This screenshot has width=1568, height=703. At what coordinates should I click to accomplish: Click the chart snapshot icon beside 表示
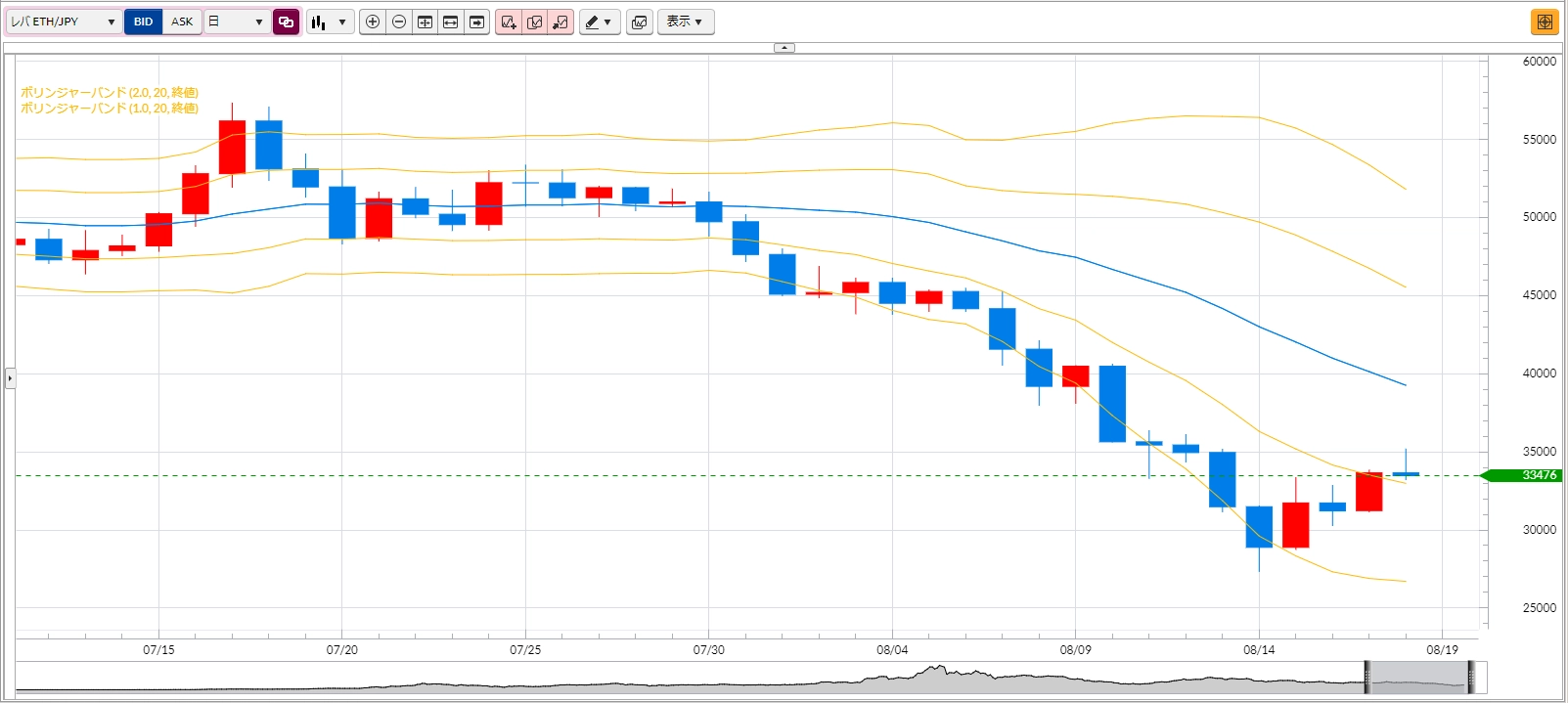[640, 22]
